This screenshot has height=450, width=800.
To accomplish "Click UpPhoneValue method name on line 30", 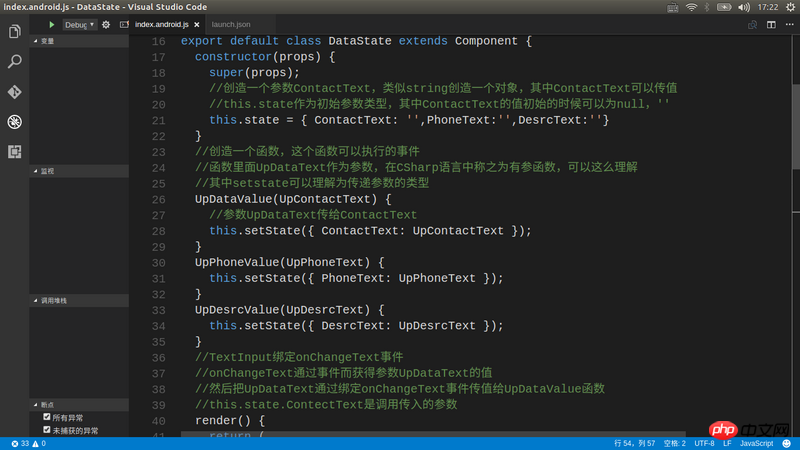I will (237, 262).
